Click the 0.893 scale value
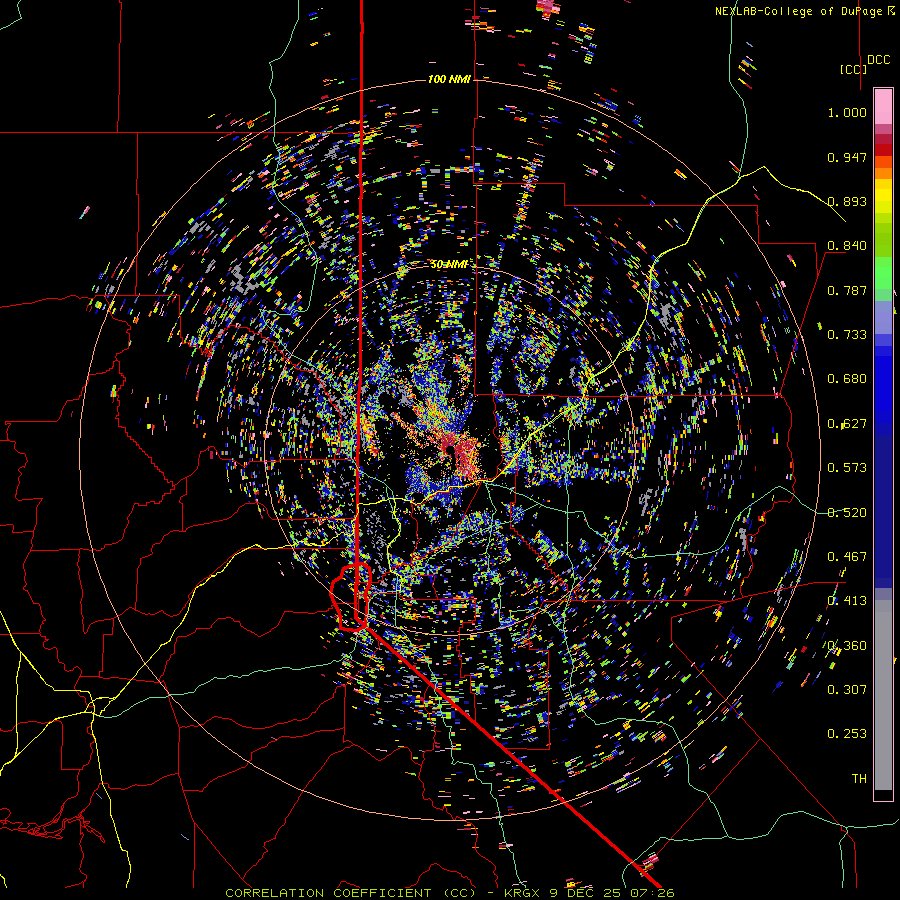This screenshot has height=900, width=900. 847,201
